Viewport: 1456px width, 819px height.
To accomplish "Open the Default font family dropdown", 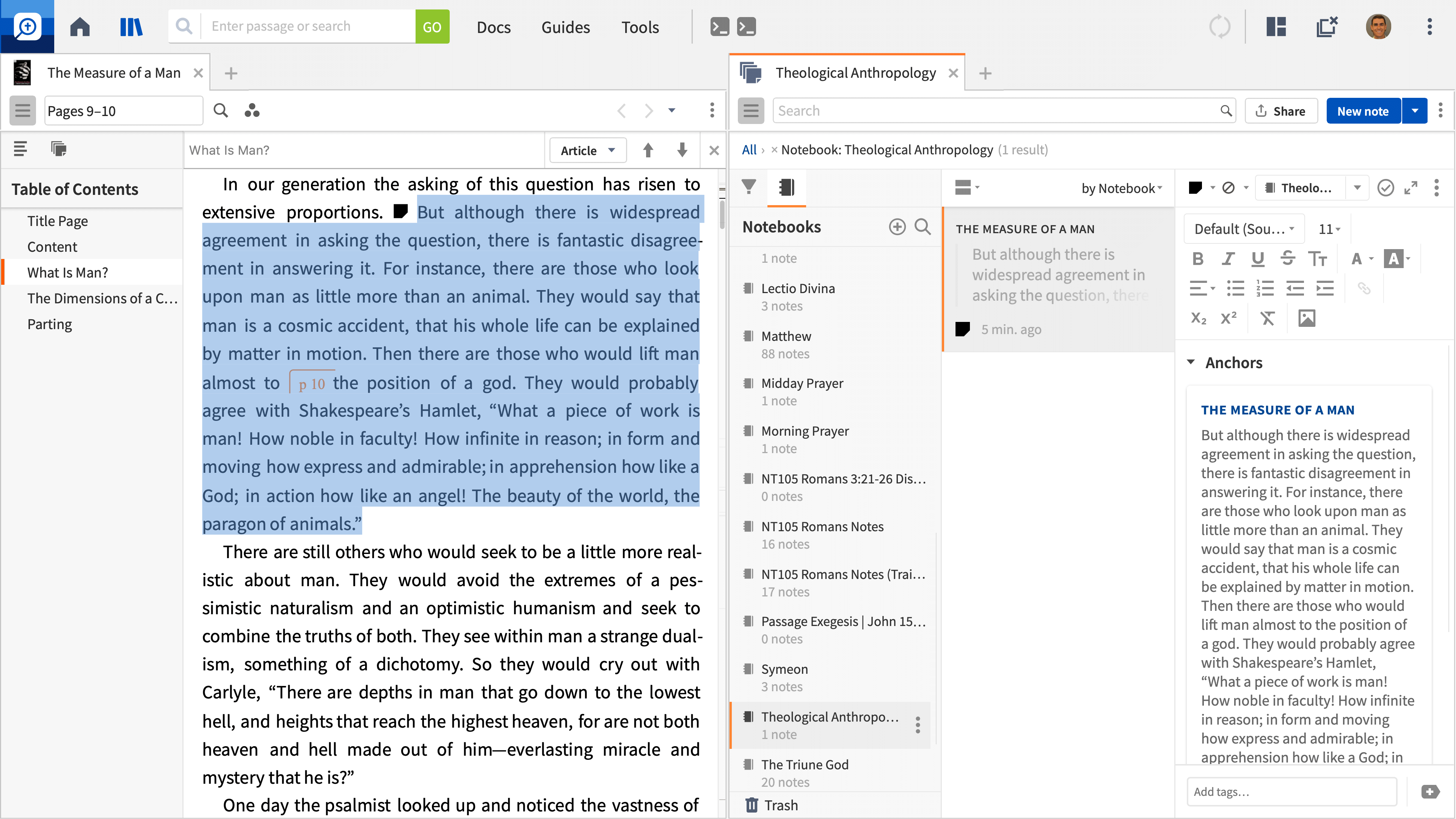I will [x=1244, y=229].
